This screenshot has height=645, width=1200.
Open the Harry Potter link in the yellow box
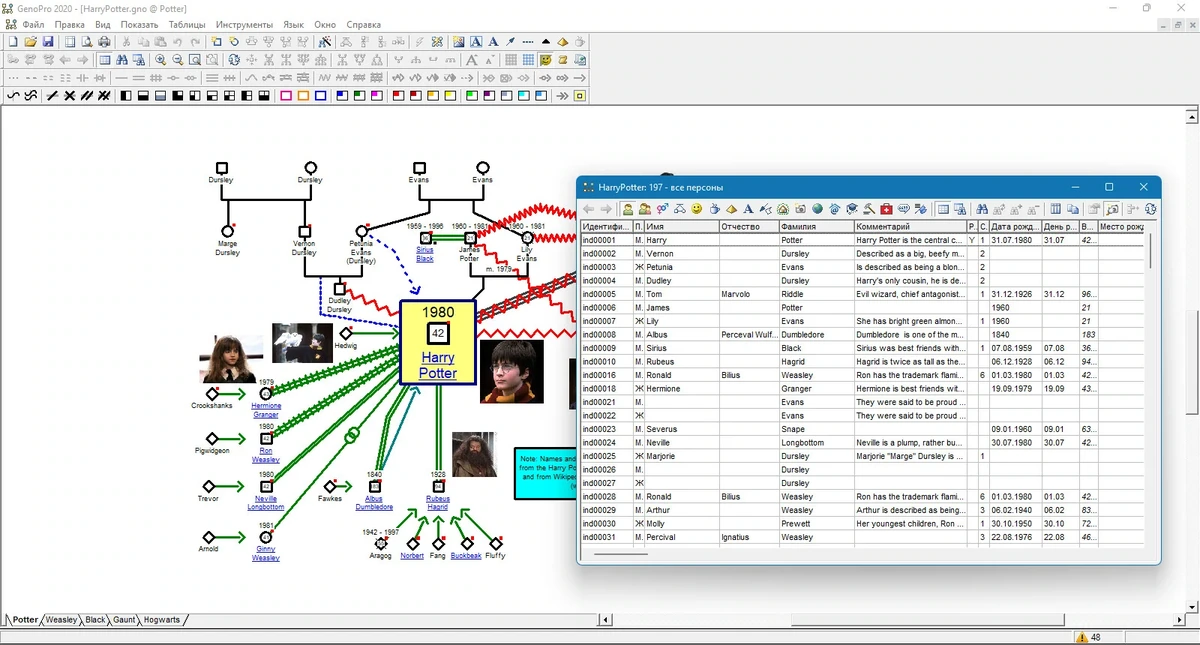pos(438,365)
